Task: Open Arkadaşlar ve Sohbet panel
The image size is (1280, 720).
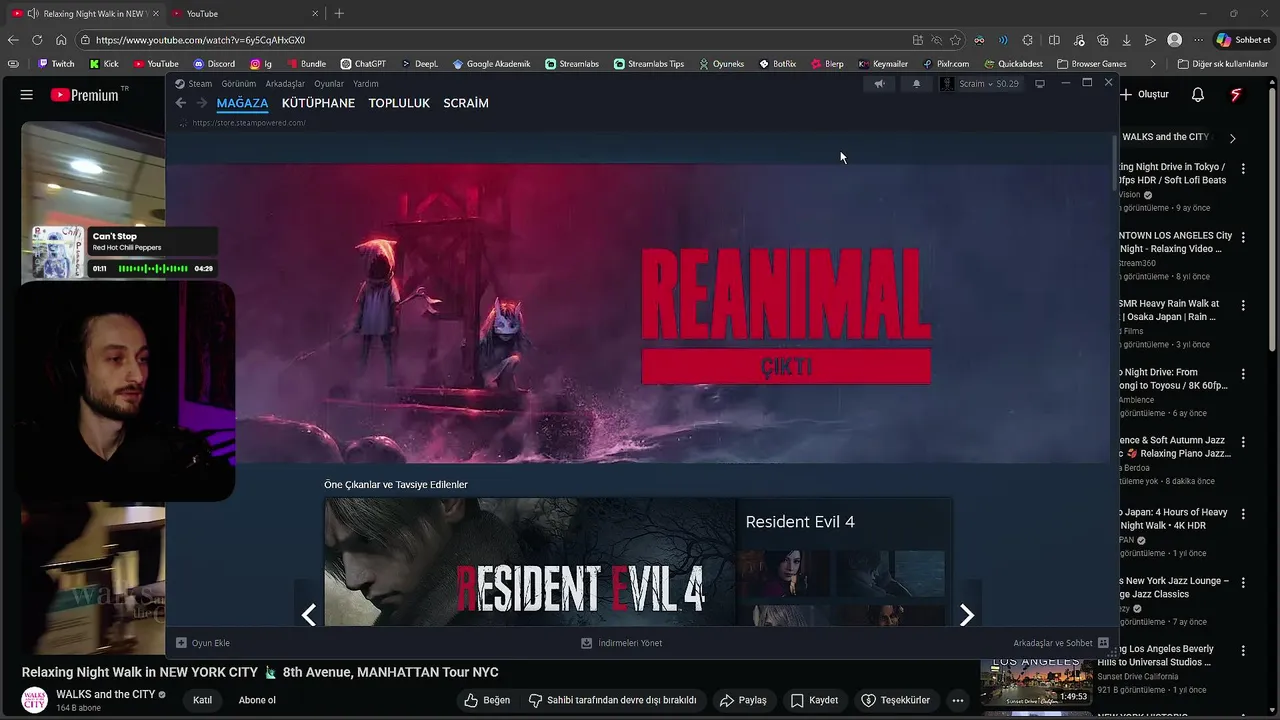Action: pos(1060,643)
